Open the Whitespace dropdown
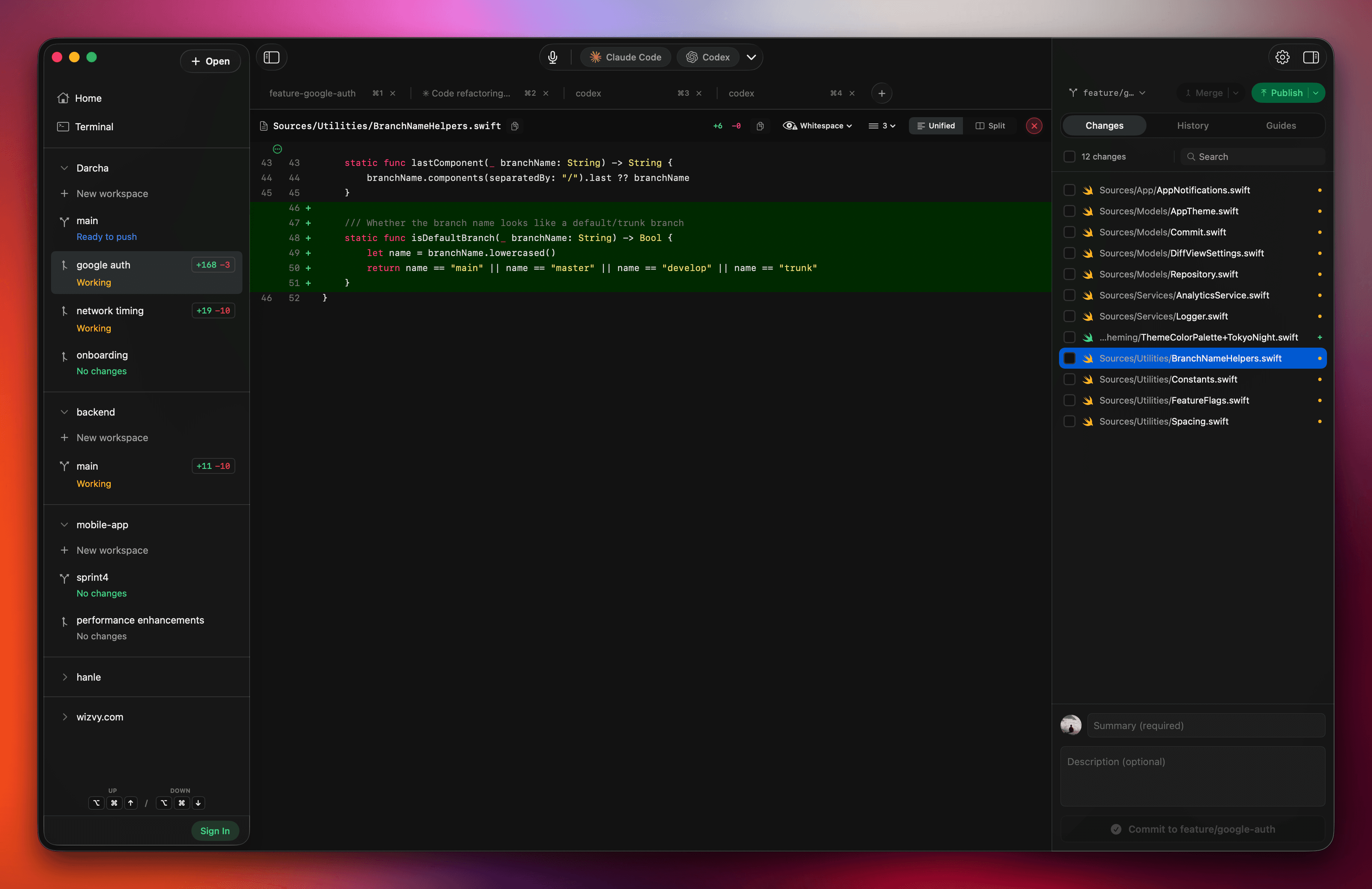 pos(817,126)
